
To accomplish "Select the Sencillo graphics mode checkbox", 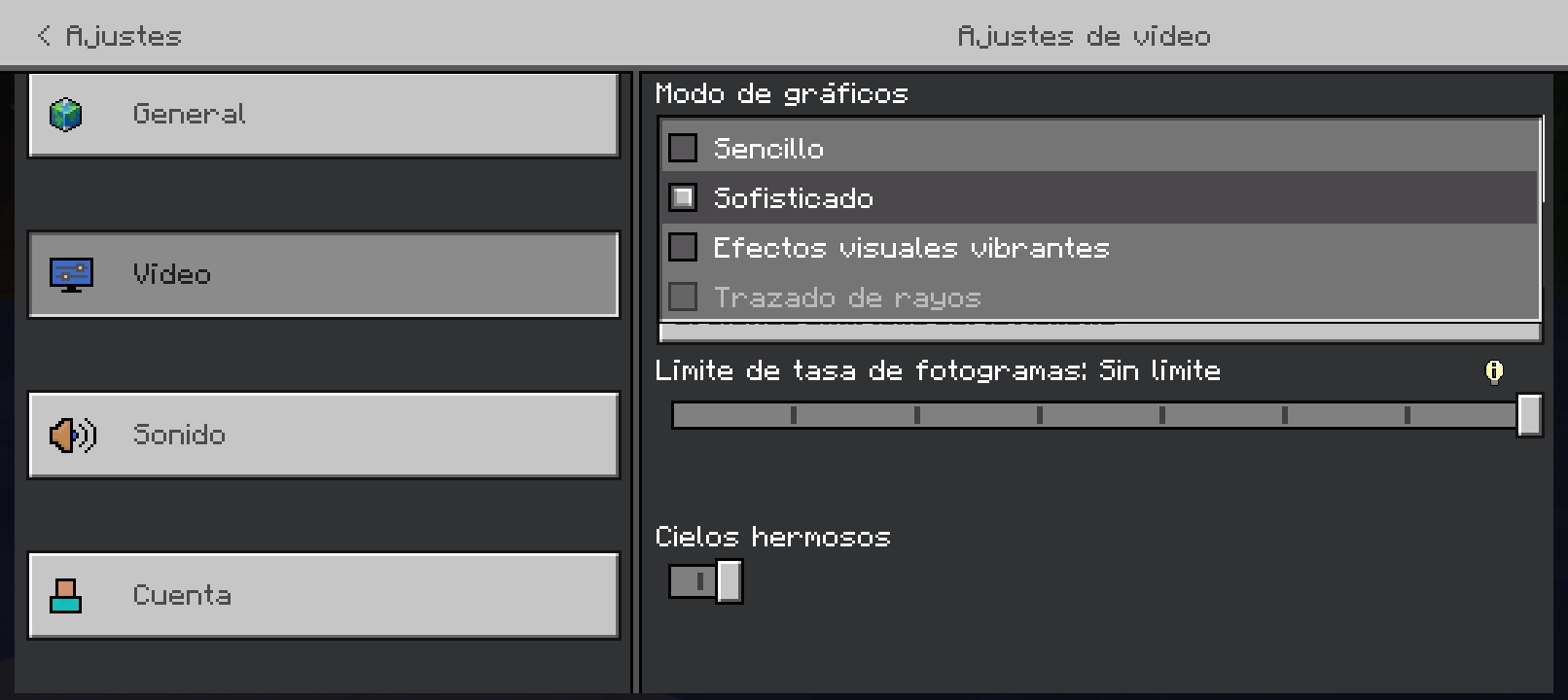I will (683, 149).
